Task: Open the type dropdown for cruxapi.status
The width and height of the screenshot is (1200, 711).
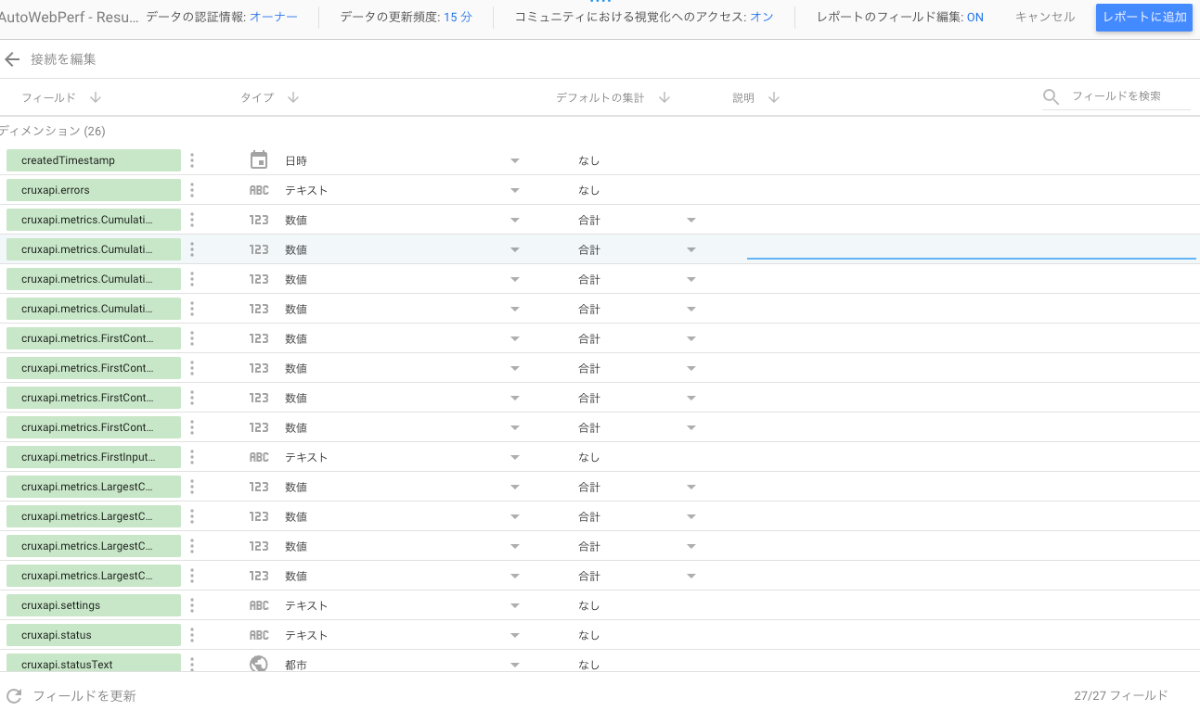Action: tap(515, 635)
